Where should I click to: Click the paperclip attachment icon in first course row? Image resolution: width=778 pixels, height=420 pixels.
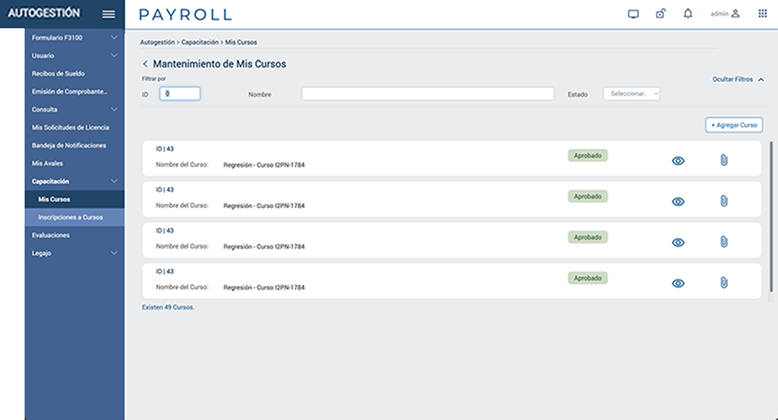tap(723, 160)
